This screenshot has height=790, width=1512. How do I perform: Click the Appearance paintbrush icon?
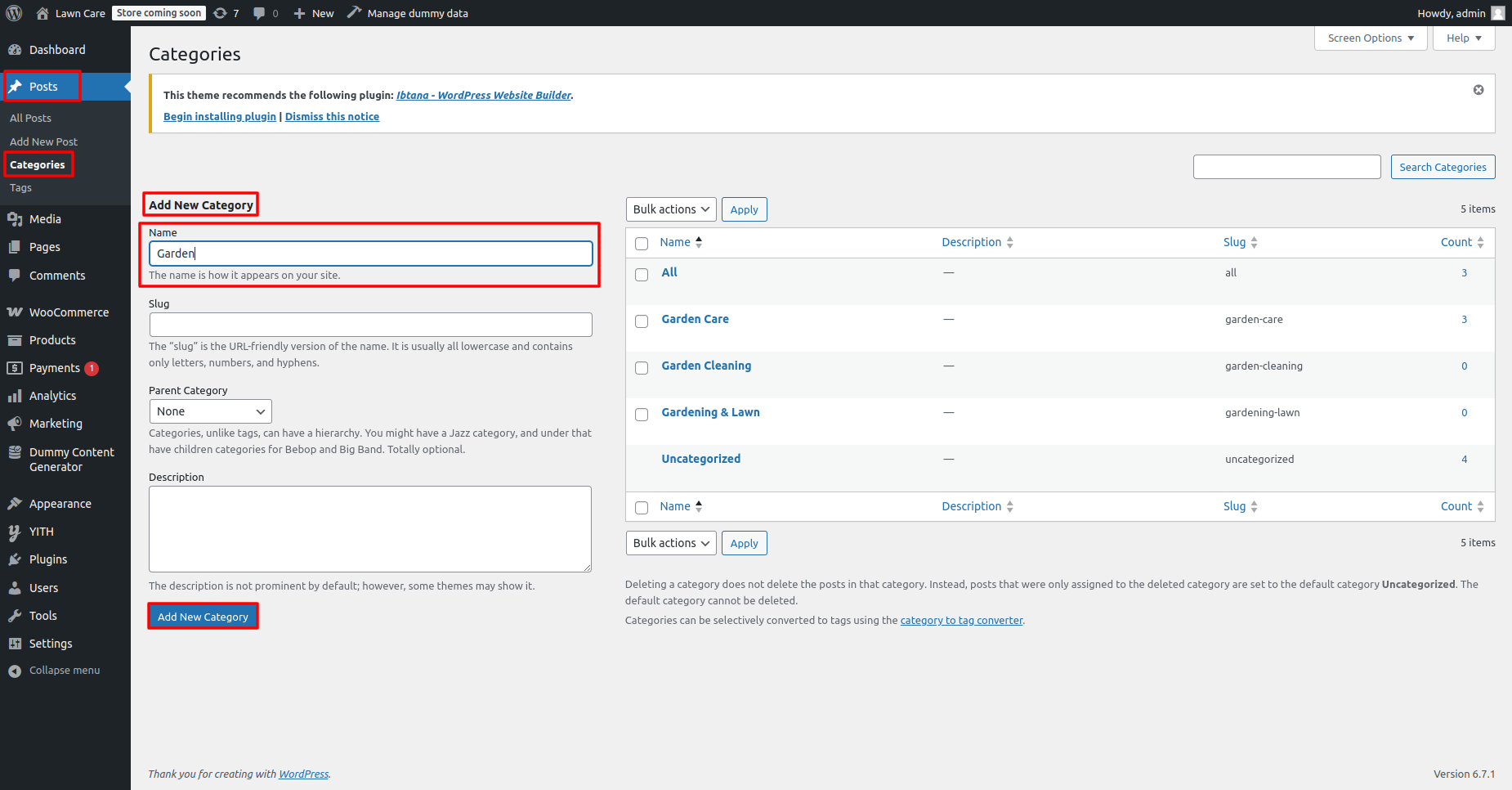coord(15,504)
